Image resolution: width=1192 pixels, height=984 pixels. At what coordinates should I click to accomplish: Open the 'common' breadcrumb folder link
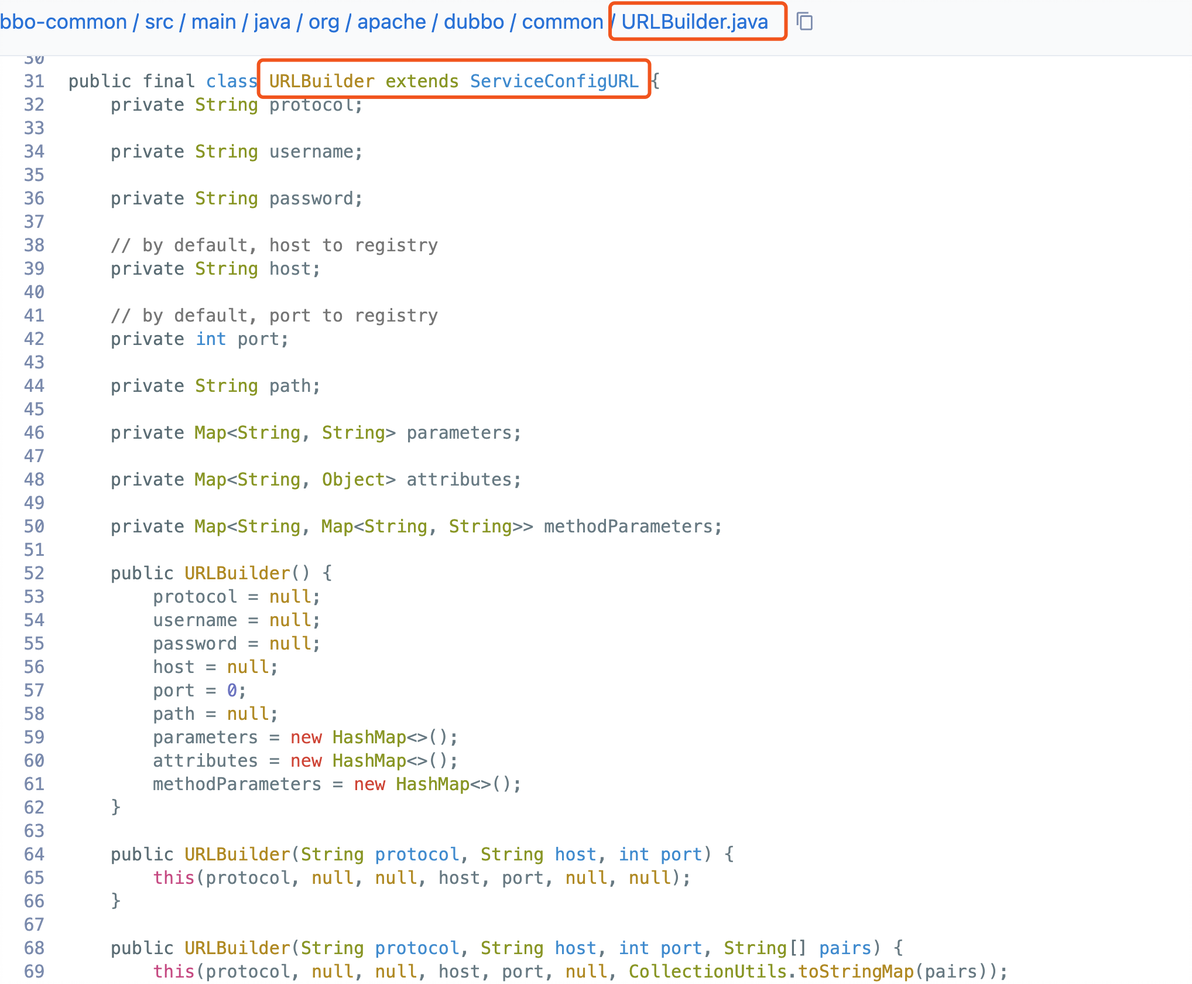[562, 22]
